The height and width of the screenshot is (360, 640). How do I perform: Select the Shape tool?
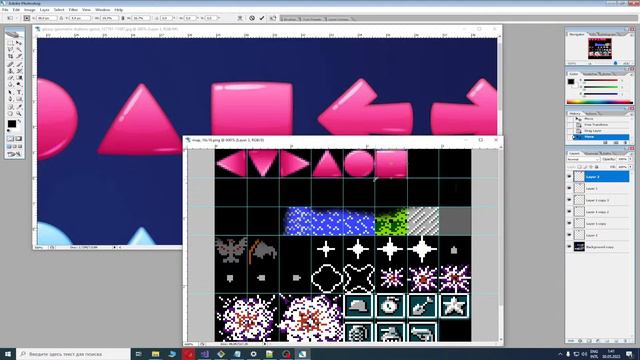click(x=19, y=99)
